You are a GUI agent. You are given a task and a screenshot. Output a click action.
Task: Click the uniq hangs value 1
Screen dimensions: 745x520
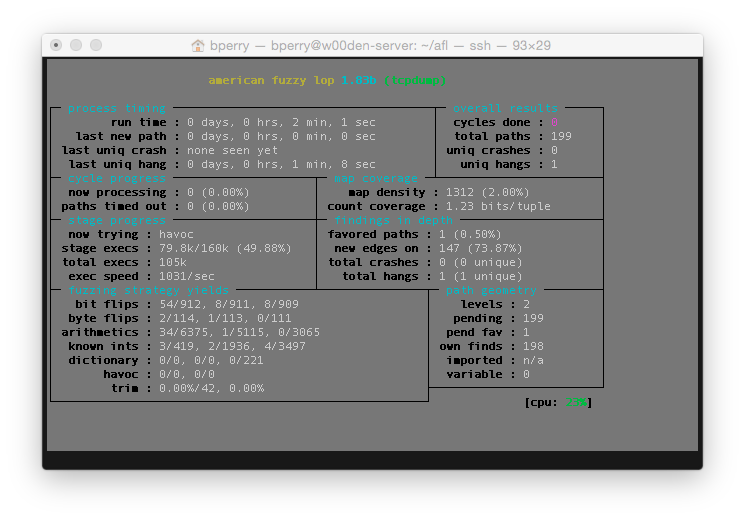tap(554, 164)
